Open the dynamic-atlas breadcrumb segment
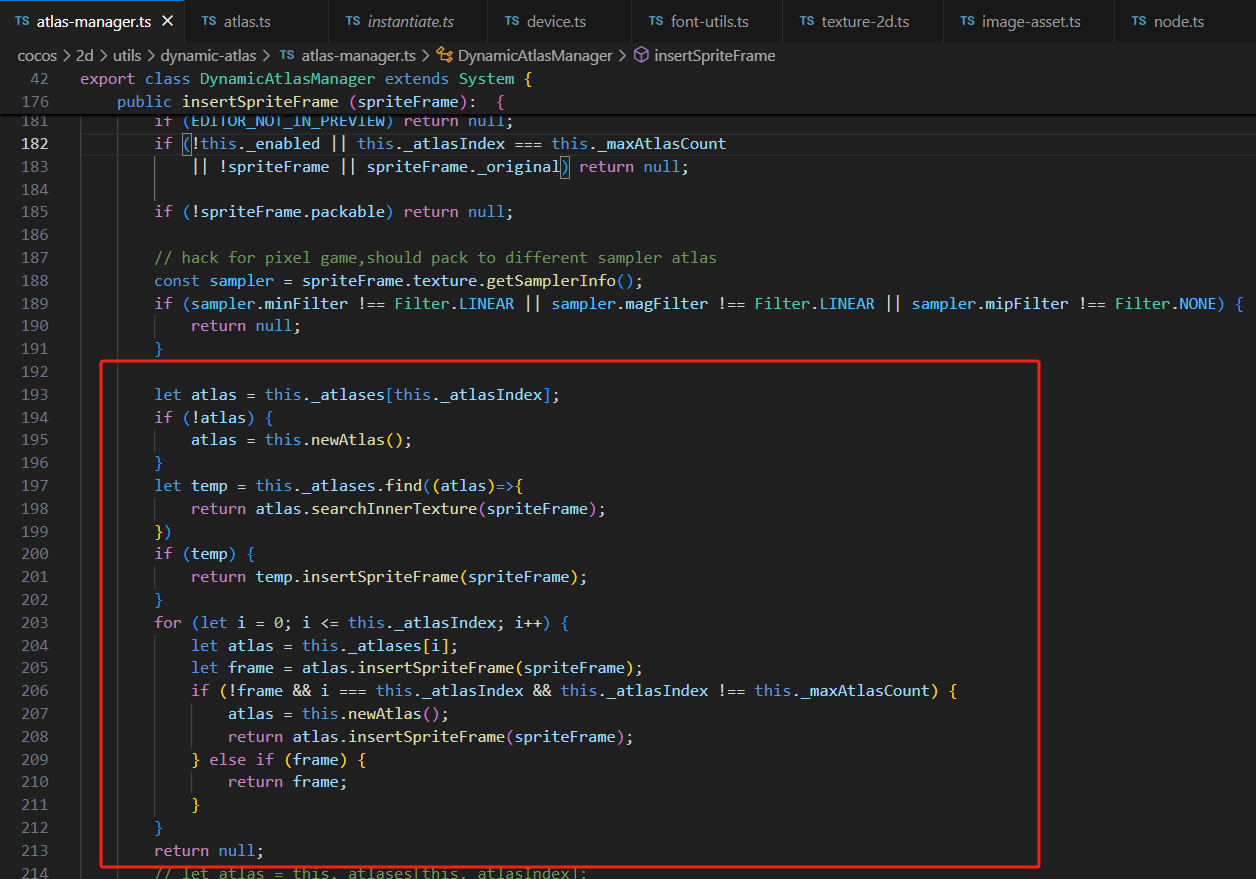Image resolution: width=1256 pixels, height=879 pixels. click(208, 56)
